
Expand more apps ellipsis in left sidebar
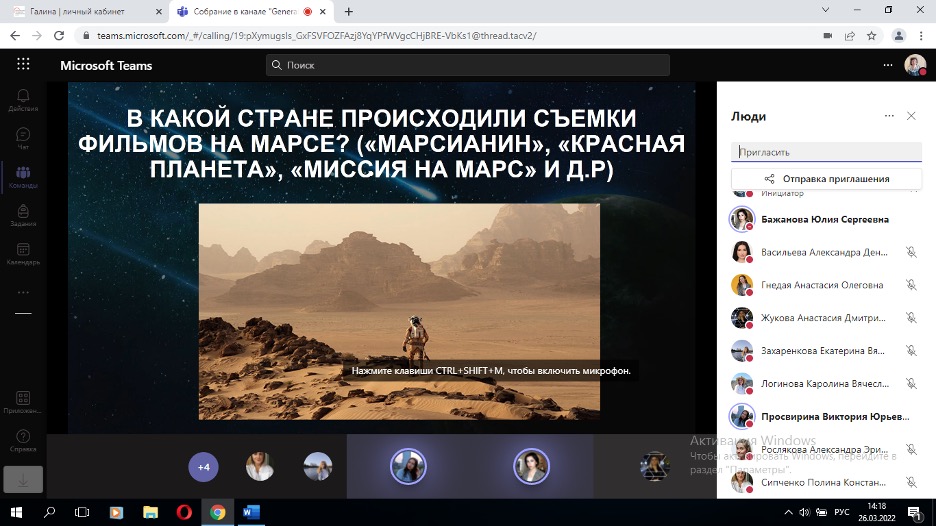point(23,293)
